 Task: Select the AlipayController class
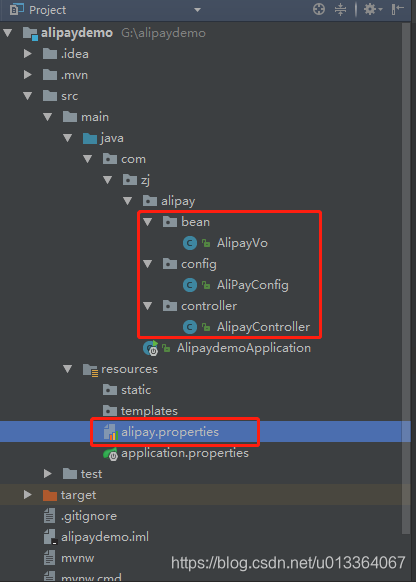(x=263, y=327)
